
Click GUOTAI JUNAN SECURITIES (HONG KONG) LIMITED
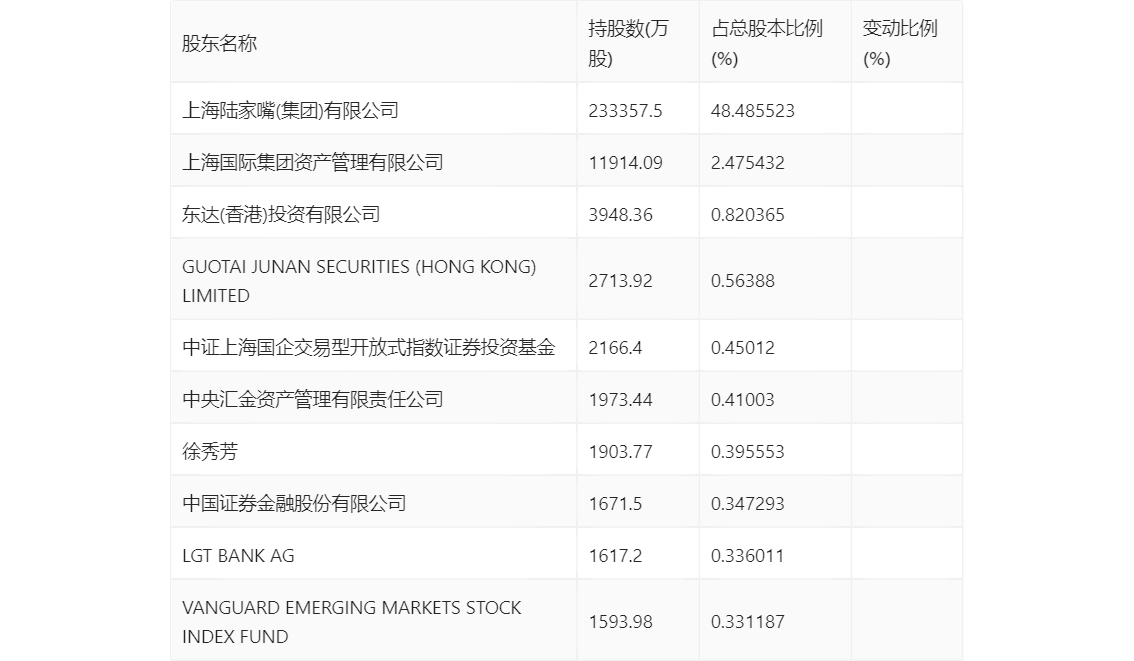point(359,281)
